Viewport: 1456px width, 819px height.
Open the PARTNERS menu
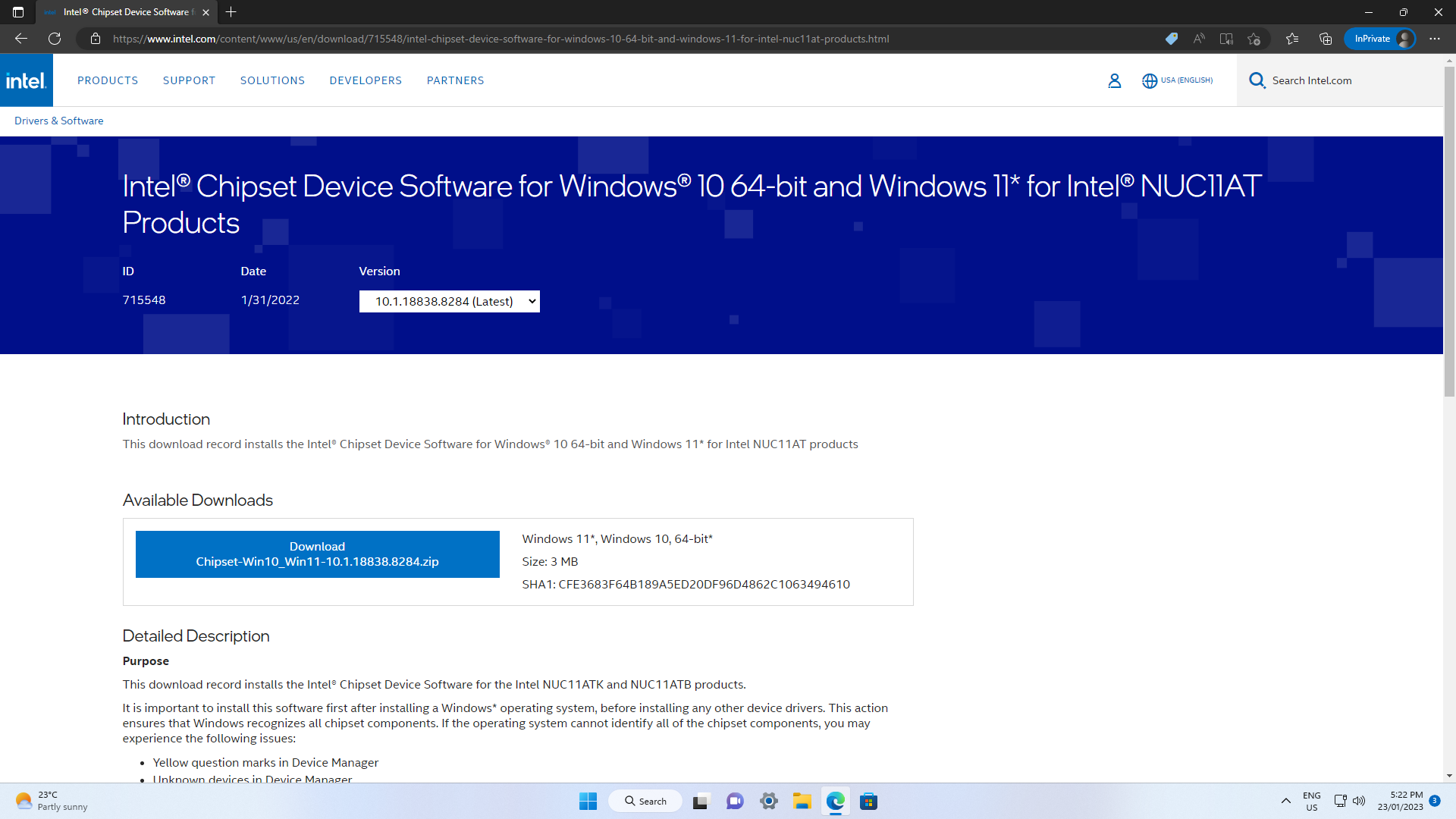(x=455, y=80)
